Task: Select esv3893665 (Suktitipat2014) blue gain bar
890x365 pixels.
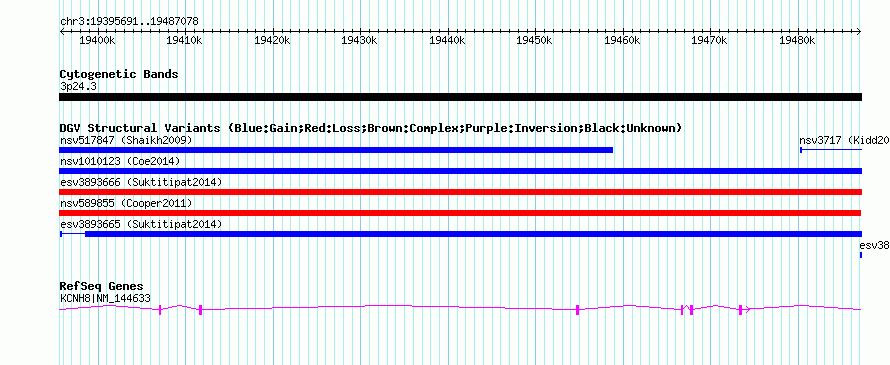Action: coord(460,234)
